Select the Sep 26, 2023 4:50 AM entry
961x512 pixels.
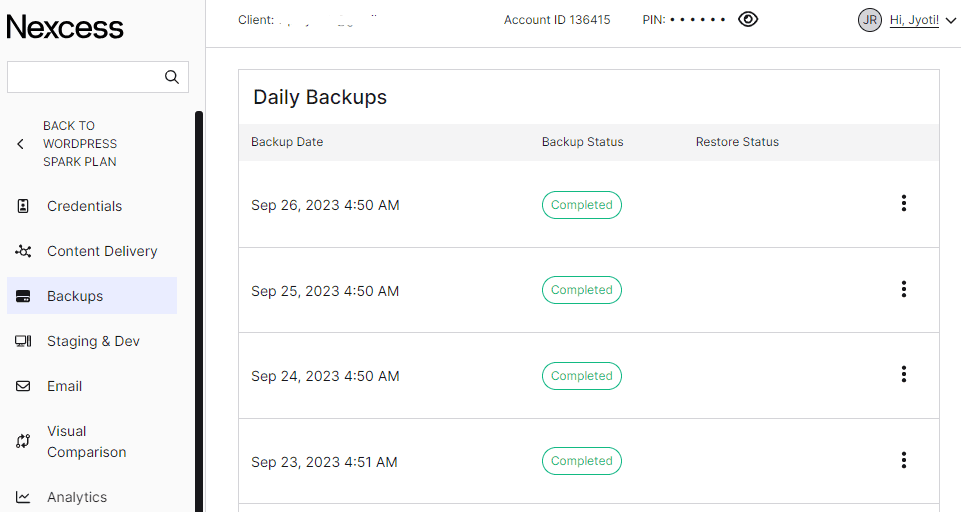325,205
